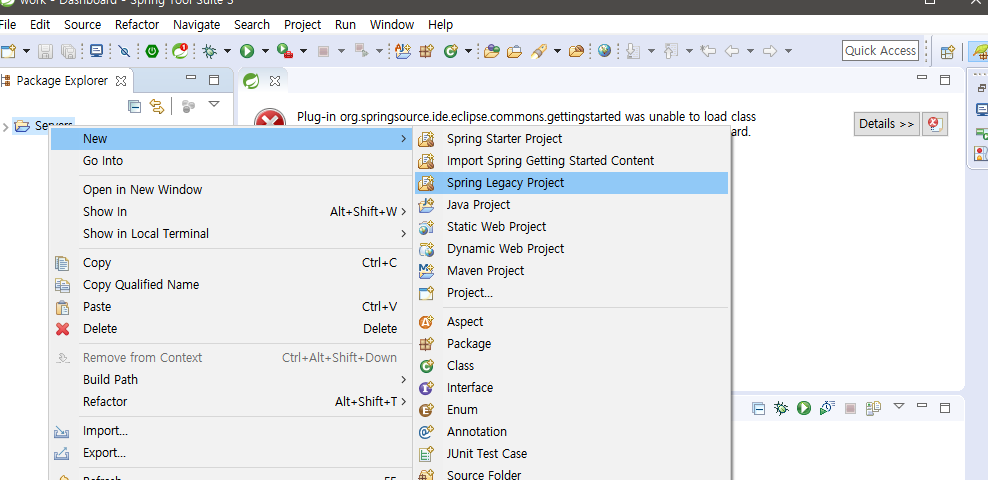Image resolution: width=988 pixels, height=480 pixels.
Task: Click the Open Type folder icon
Action: point(492,51)
